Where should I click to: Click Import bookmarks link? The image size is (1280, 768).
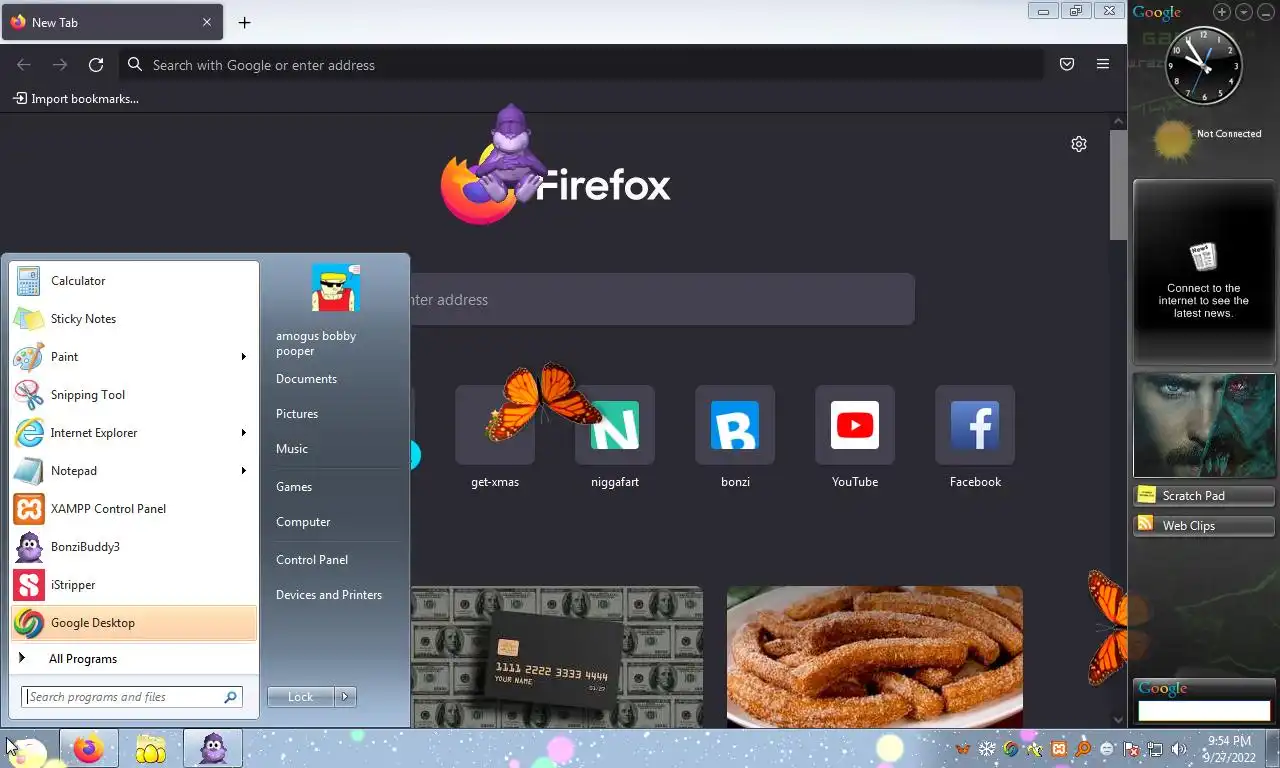point(76,99)
